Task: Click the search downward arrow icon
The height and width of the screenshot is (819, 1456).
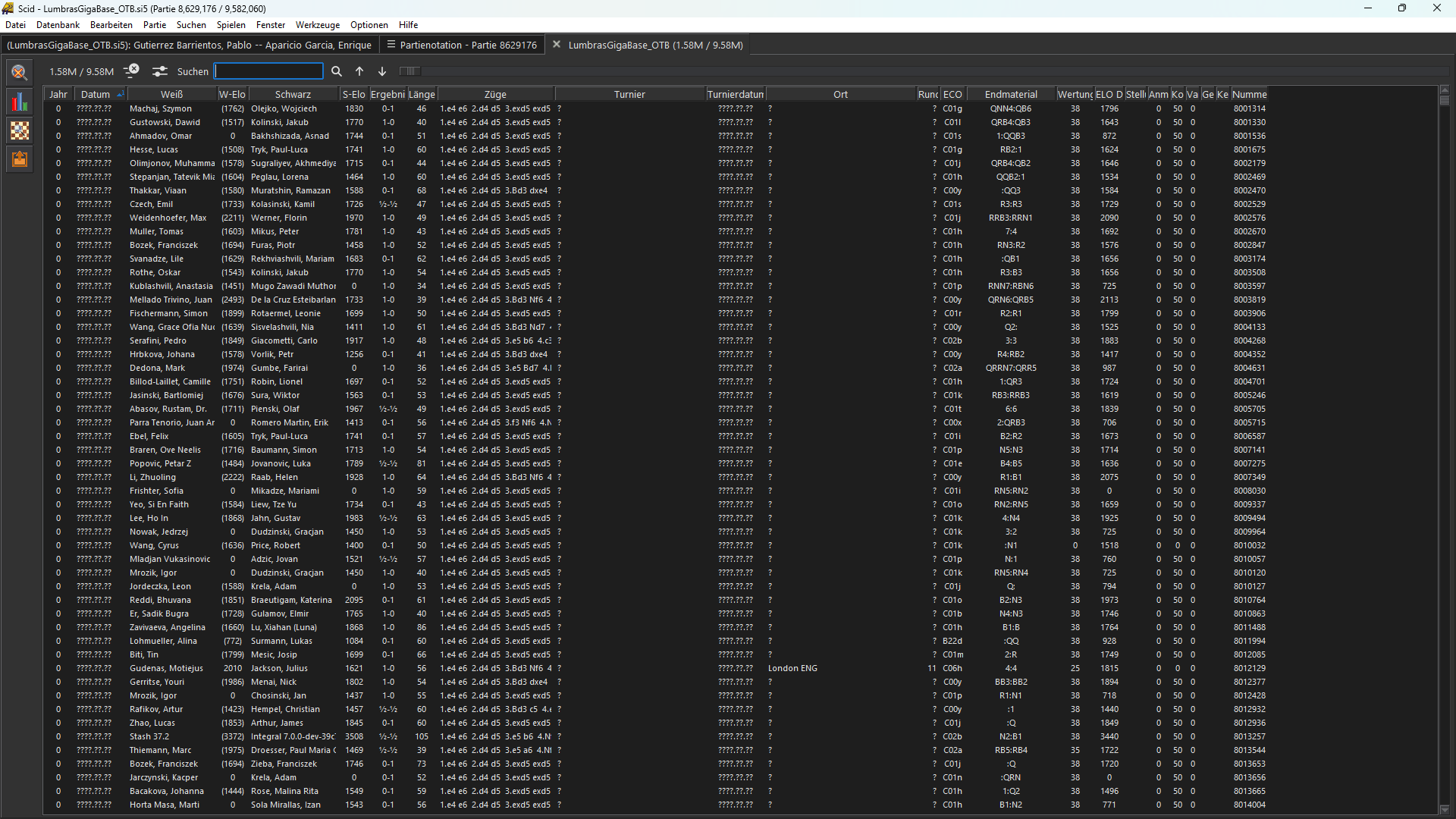Action: point(382,71)
